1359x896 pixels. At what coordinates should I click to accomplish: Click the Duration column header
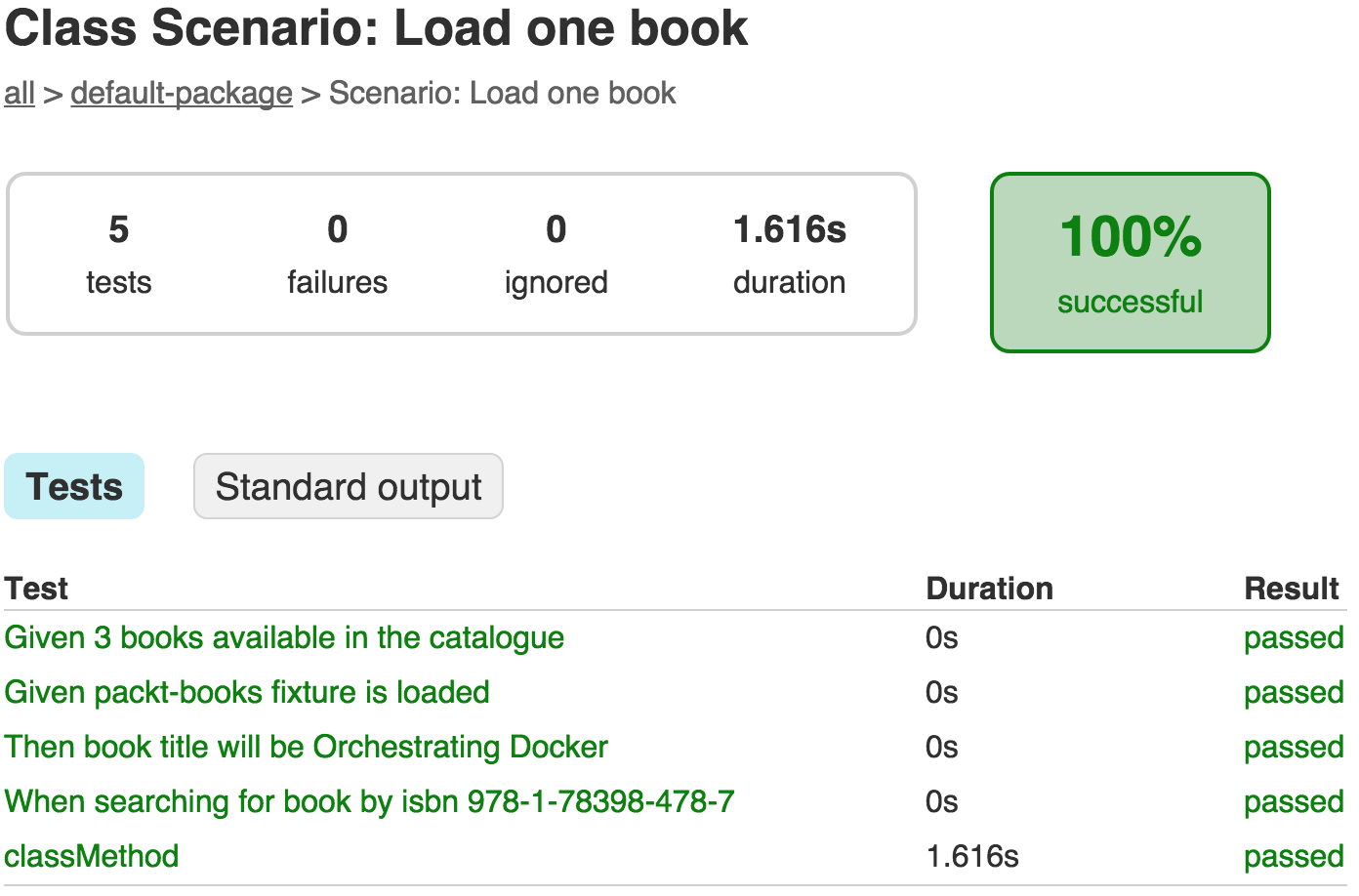(990, 589)
